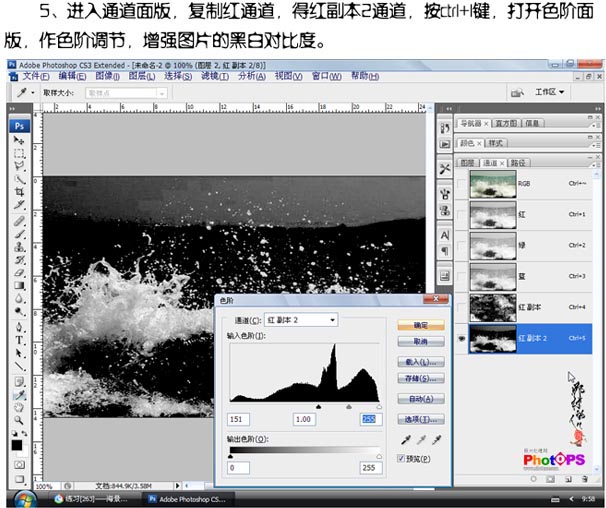Open the 工作区 workspace dropdown
The height and width of the screenshot is (508, 606).
point(550,91)
